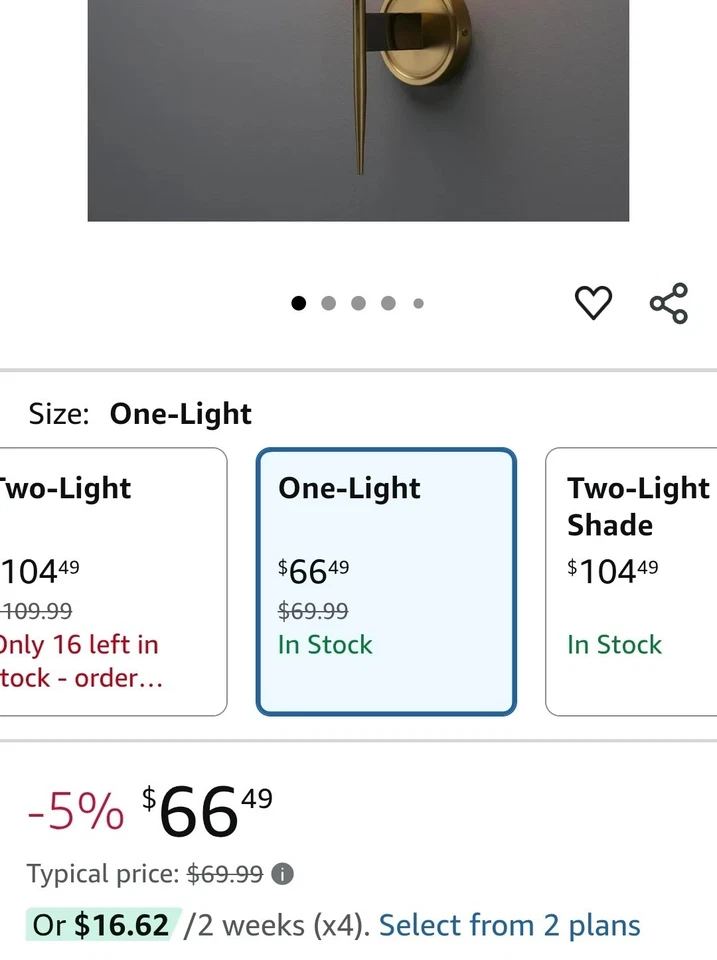Click the Only 16 left stock warning
Image resolution: width=717 pixels, height=960 pixels.
coord(80,660)
